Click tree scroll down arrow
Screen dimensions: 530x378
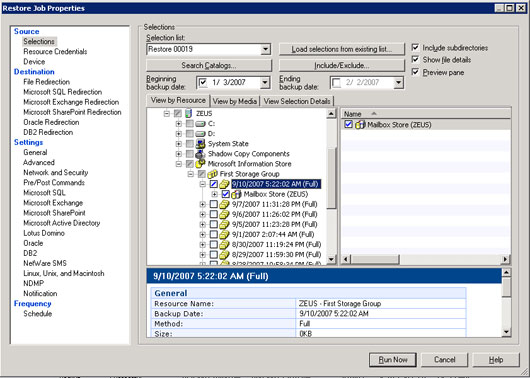click(332, 259)
